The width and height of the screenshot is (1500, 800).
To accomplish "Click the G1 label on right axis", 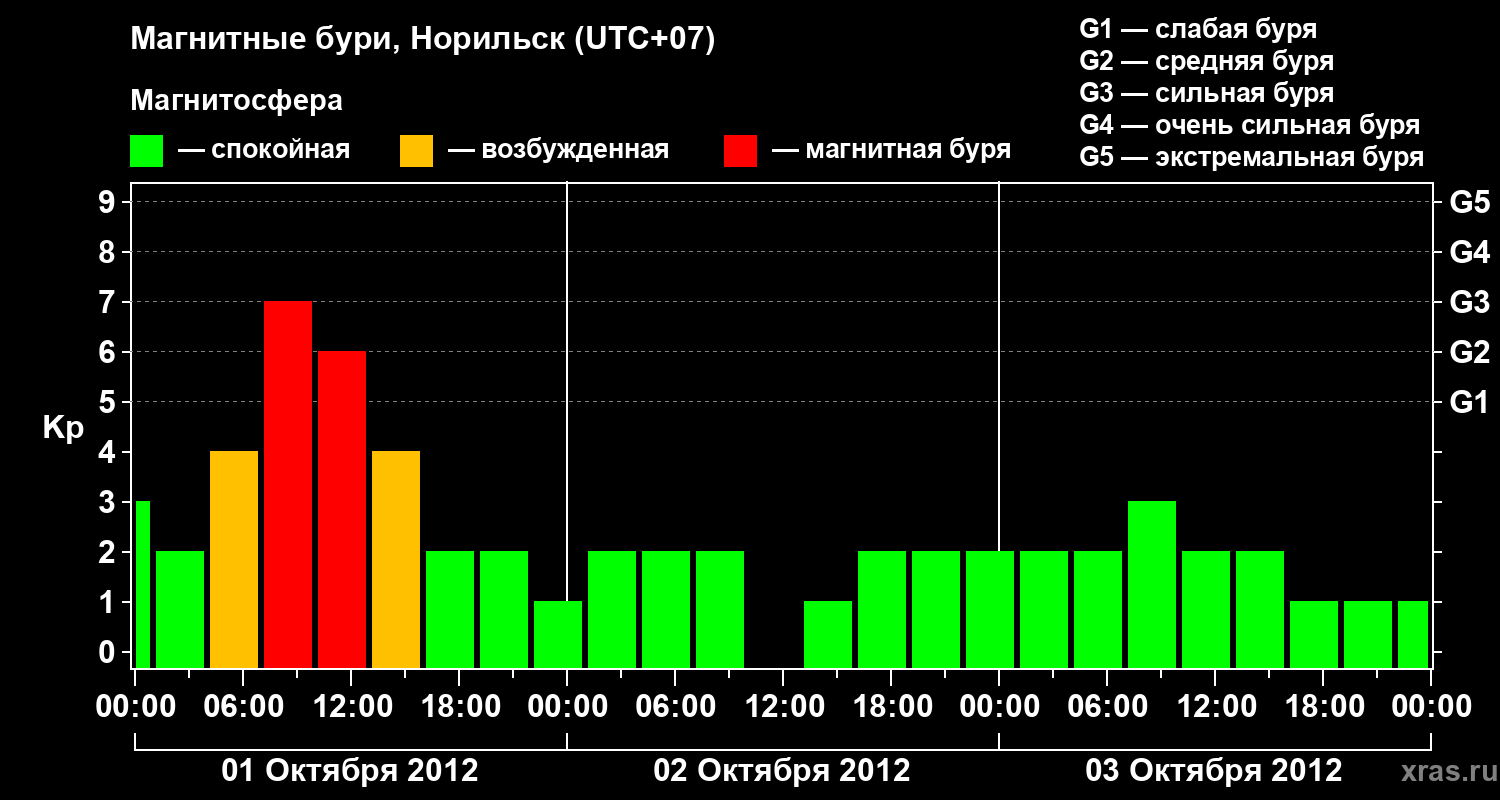I will [1469, 402].
